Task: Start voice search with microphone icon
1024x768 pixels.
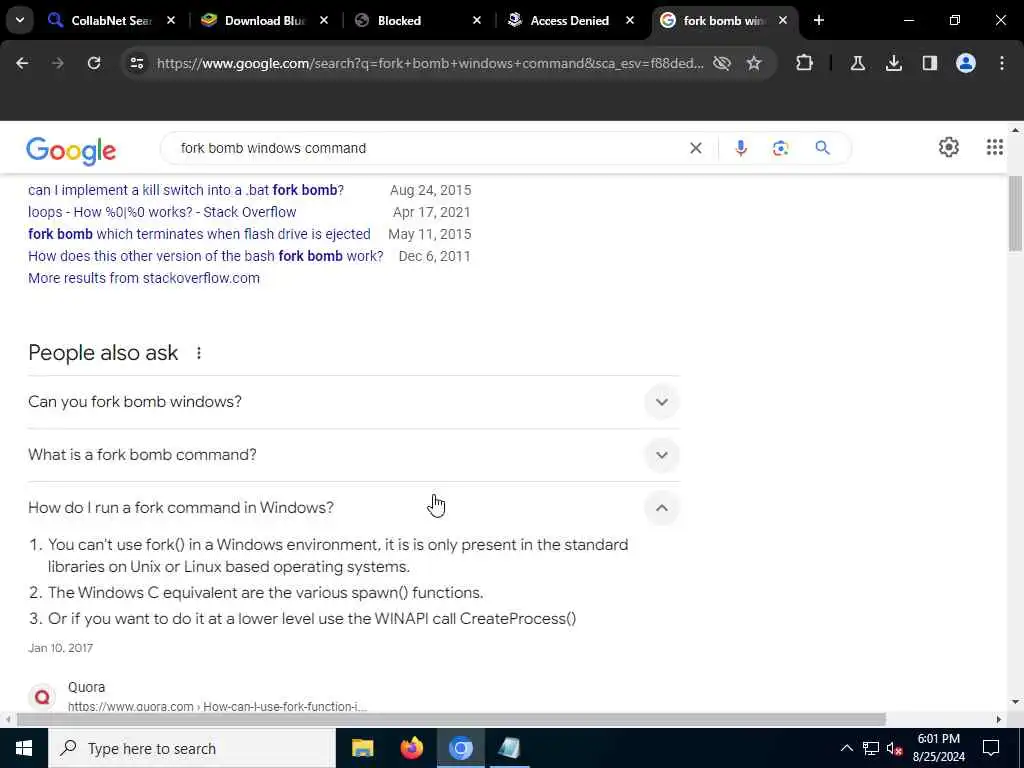Action: click(741, 148)
